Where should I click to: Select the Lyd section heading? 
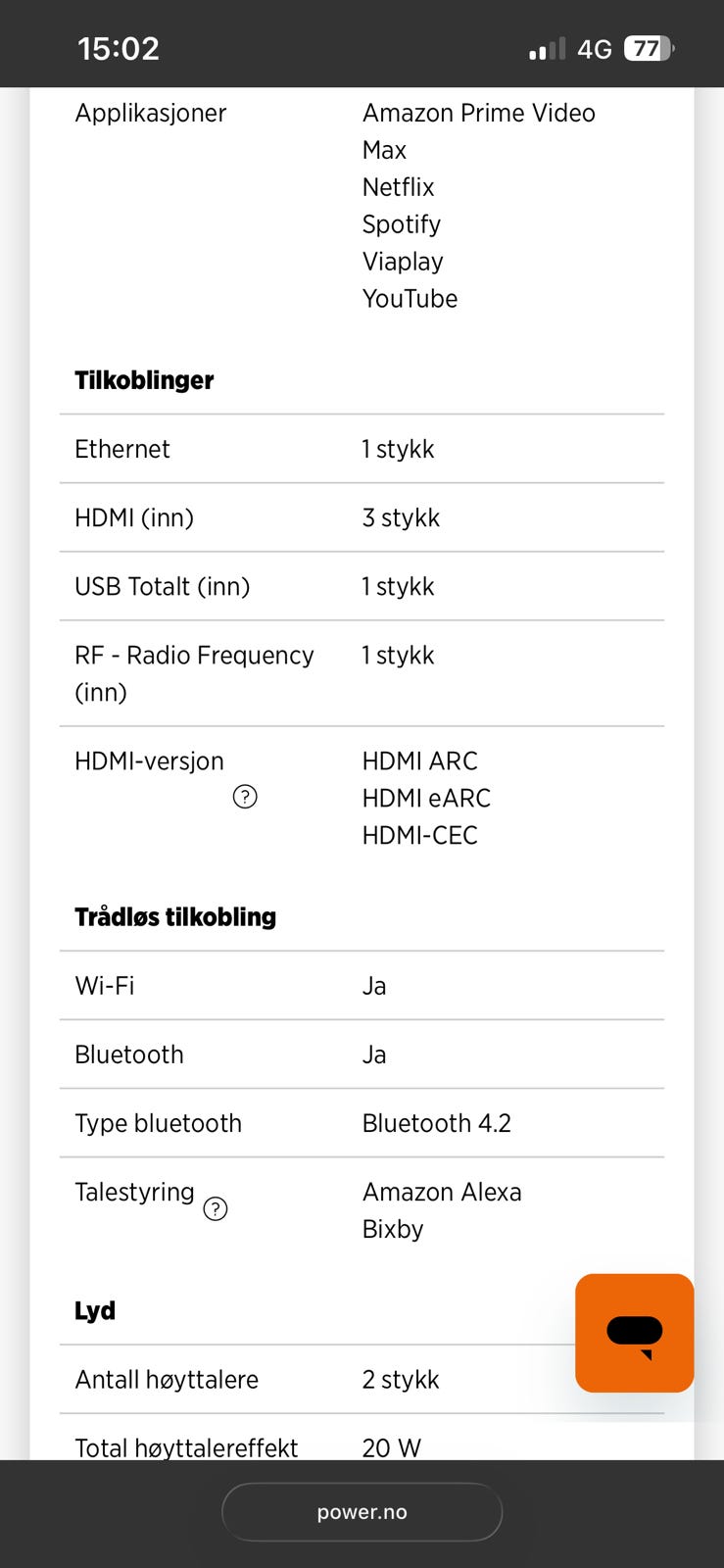click(95, 1311)
